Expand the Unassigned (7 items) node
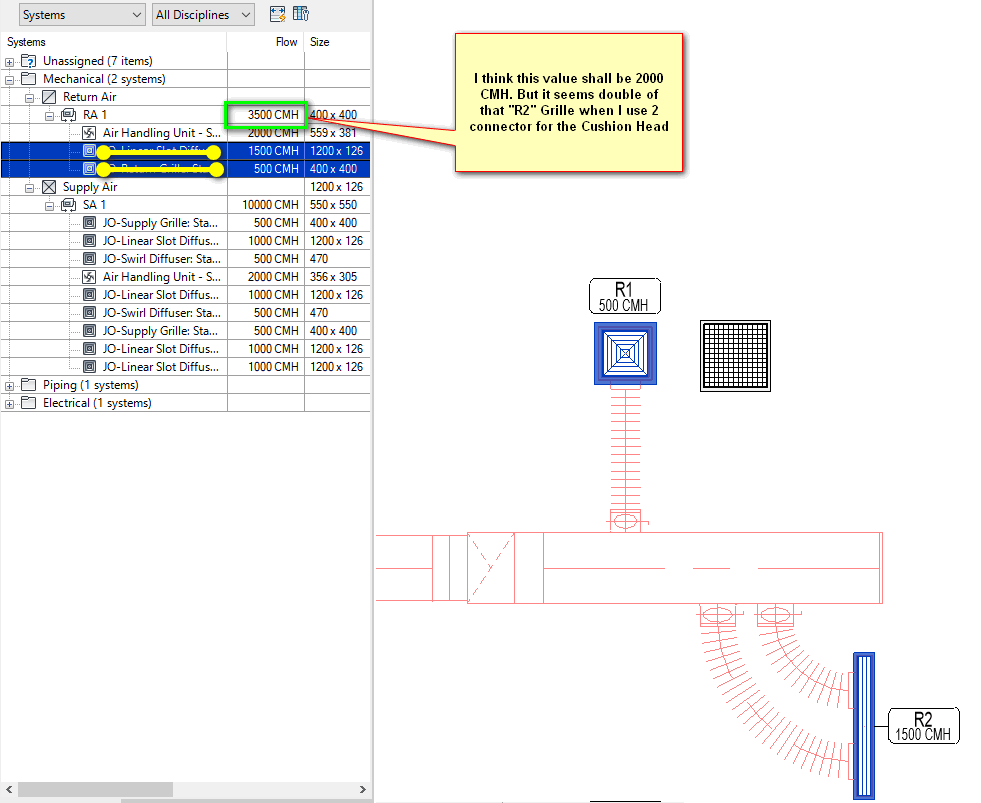Screen dimensions: 981x803 coord(9,62)
